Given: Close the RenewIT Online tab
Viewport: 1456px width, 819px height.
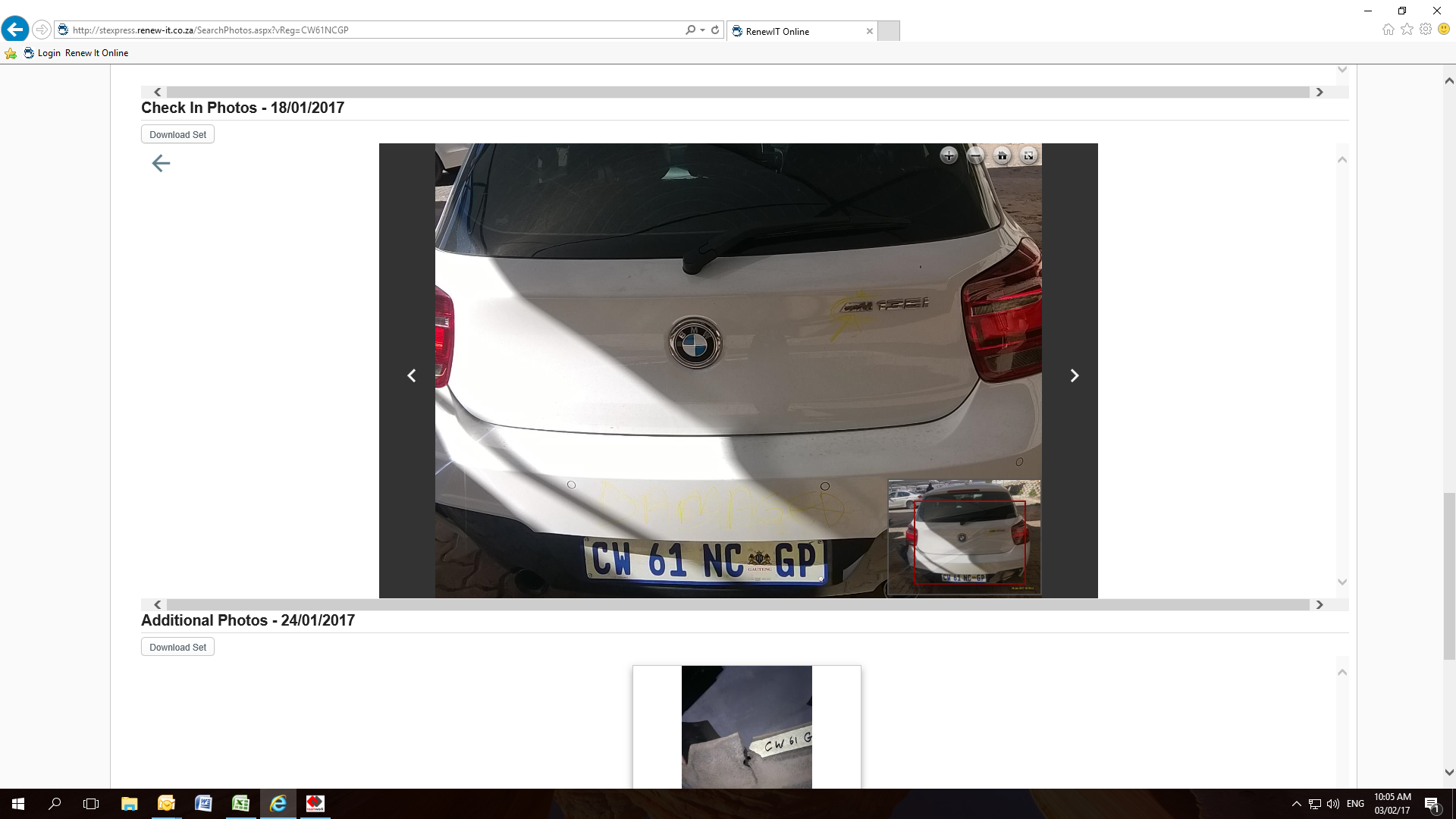Looking at the screenshot, I should pos(870,31).
